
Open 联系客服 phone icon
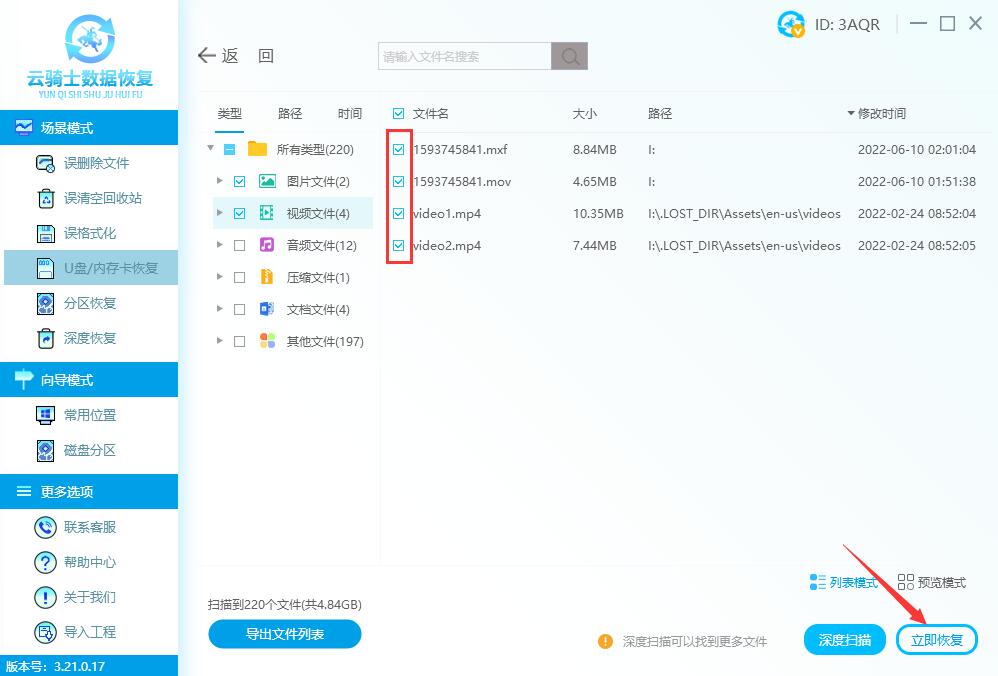pyautogui.click(x=45, y=527)
